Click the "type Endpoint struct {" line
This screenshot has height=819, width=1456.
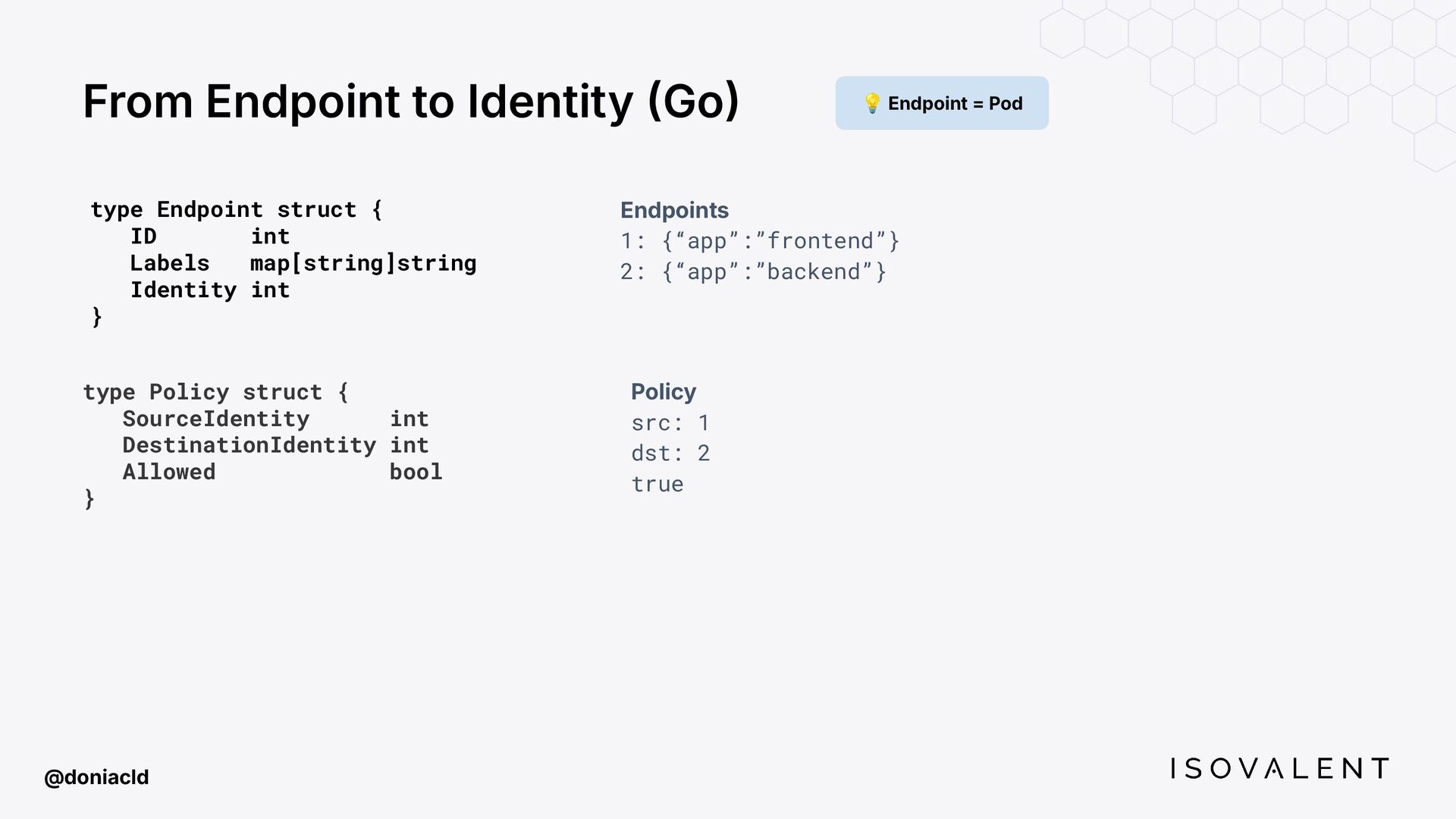click(236, 209)
